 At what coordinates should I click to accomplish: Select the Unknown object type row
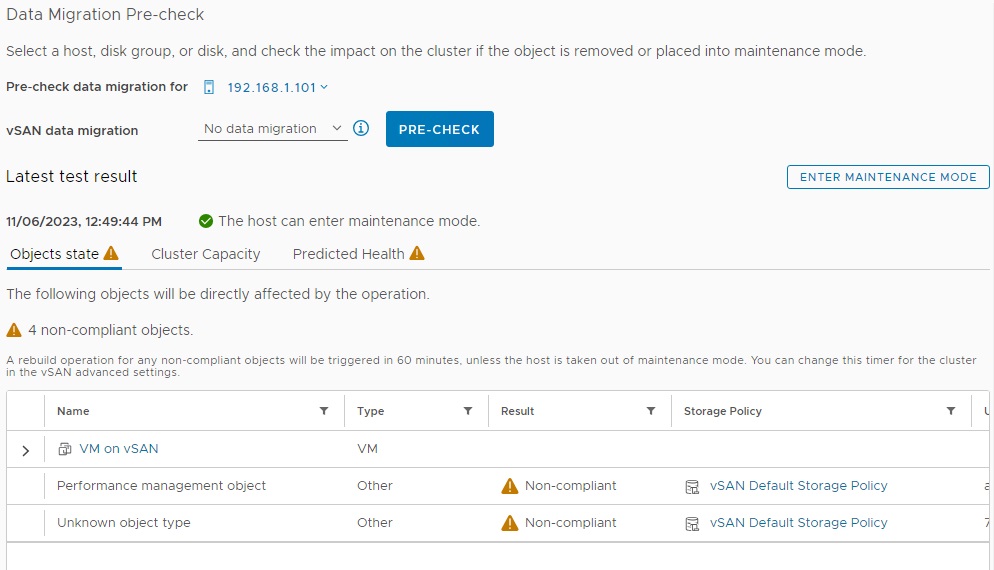pos(123,523)
